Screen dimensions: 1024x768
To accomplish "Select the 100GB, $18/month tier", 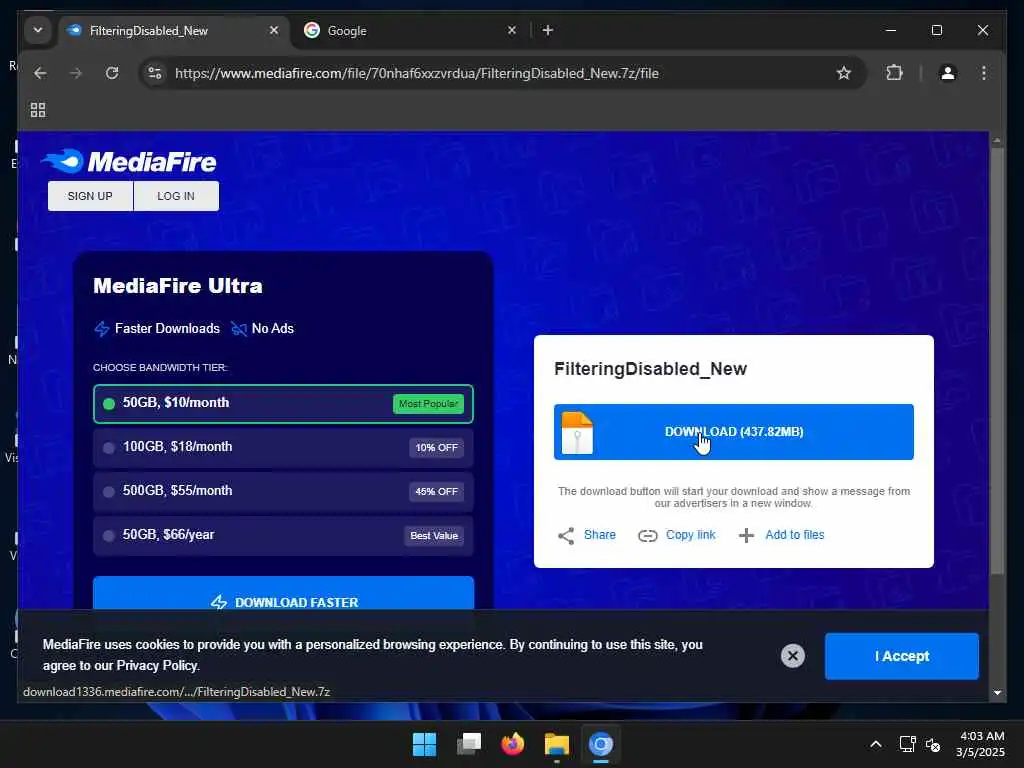I will pyautogui.click(x=283, y=447).
